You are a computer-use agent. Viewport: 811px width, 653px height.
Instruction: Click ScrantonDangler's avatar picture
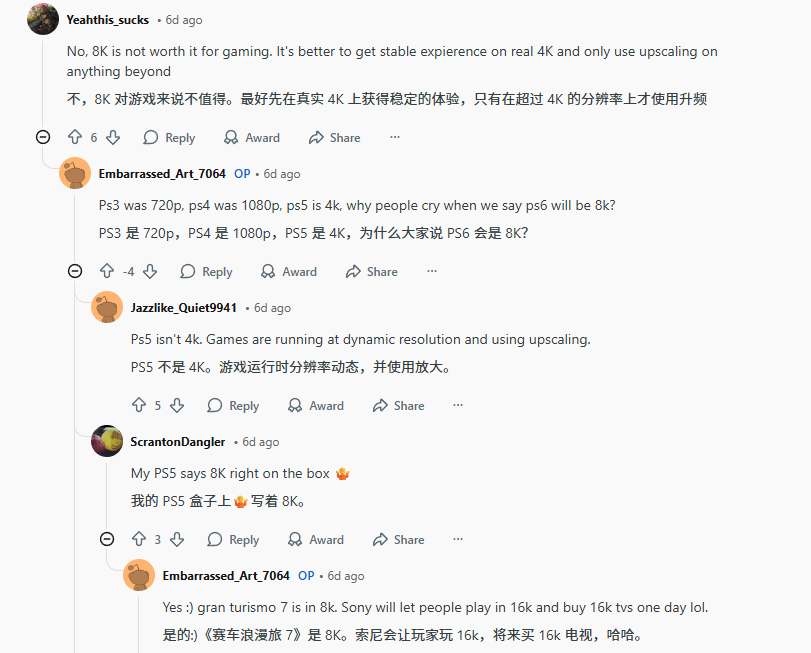[x=107, y=442]
